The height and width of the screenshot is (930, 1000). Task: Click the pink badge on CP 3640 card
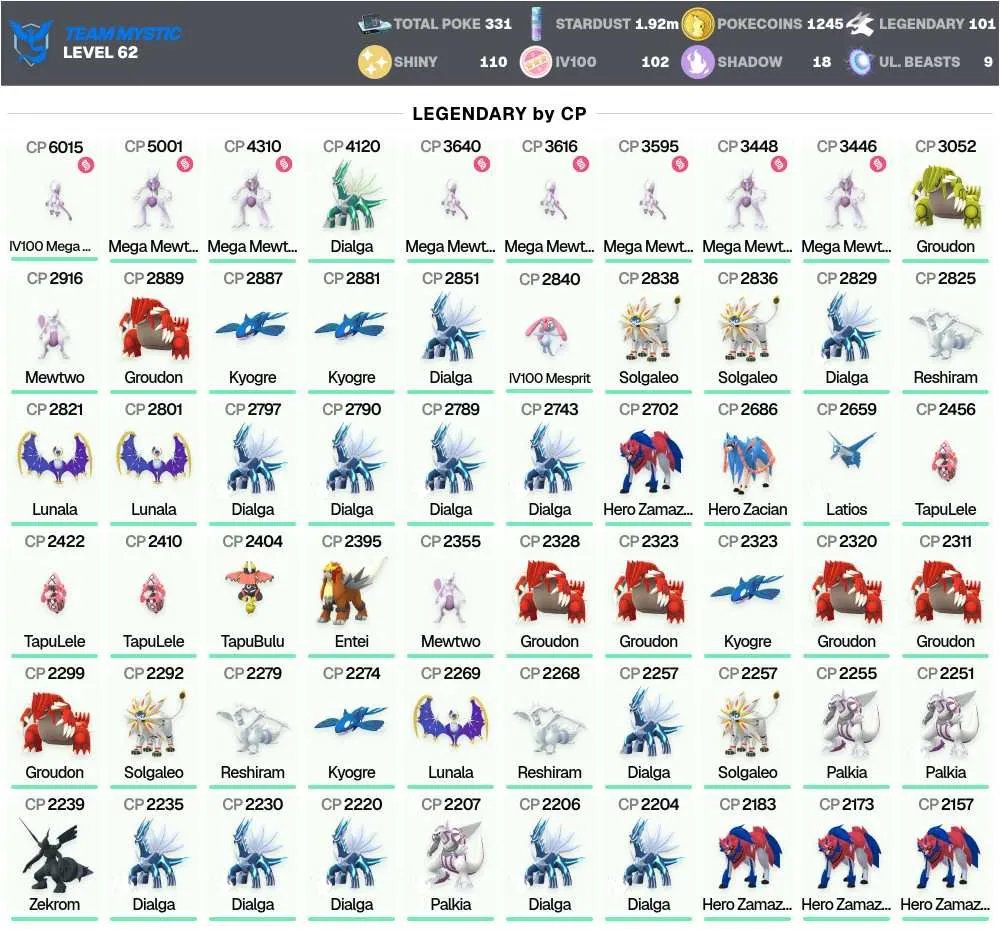(482, 165)
